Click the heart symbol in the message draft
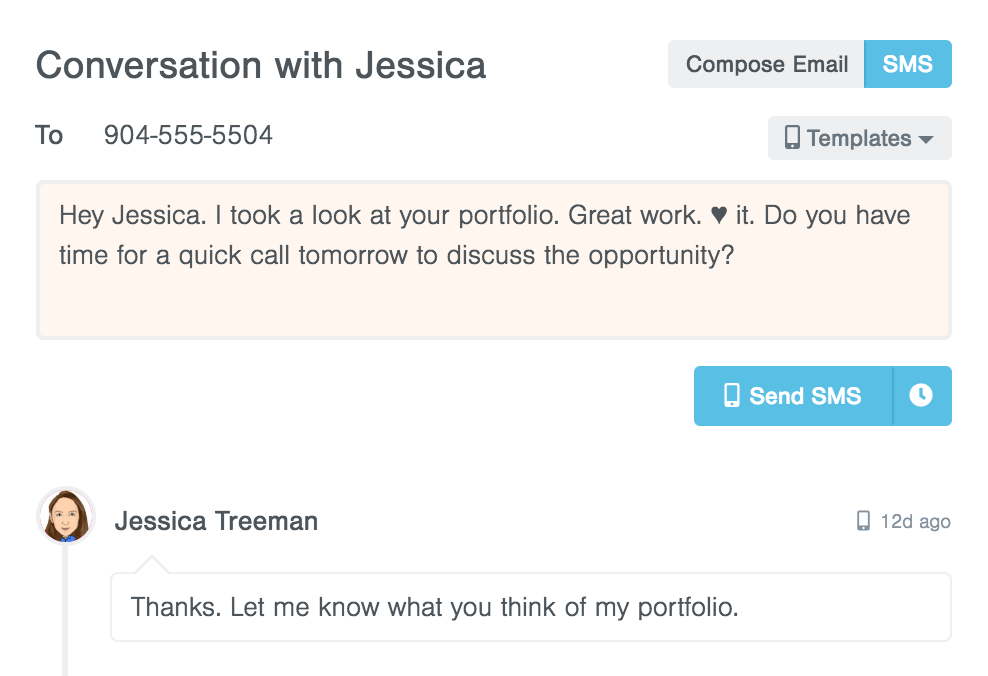Screen dimensions: 988x676 point(718,216)
